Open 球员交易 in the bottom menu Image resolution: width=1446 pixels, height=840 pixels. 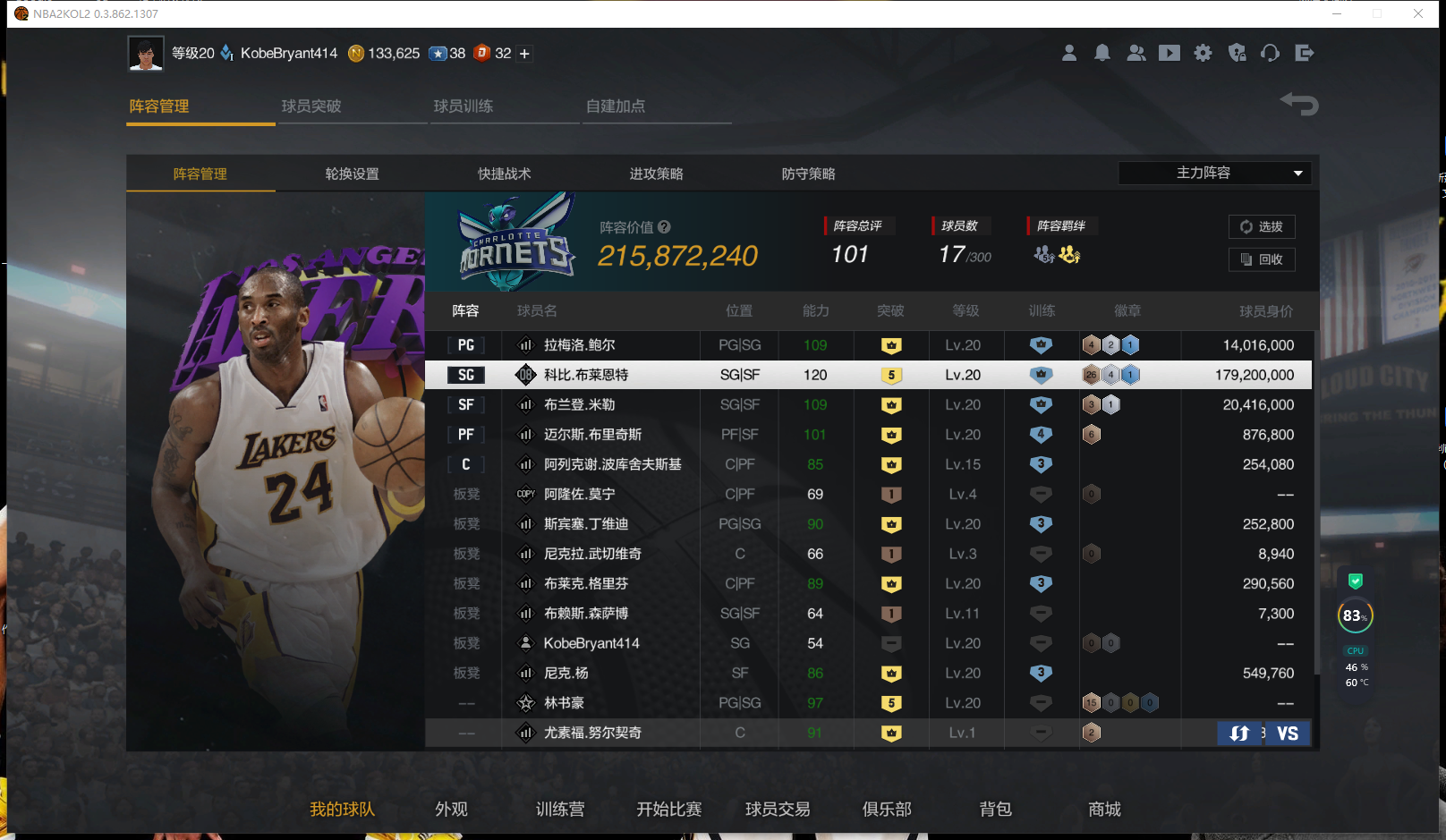click(x=778, y=809)
